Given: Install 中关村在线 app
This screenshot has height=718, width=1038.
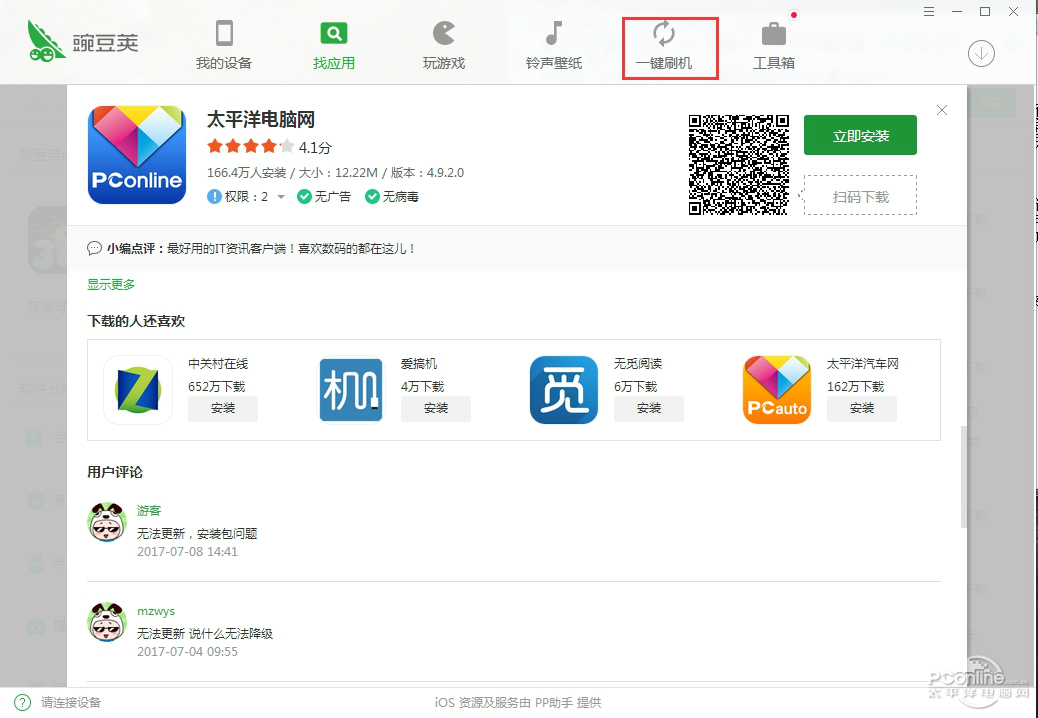Looking at the screenshot, I should [x=223, y=408].
